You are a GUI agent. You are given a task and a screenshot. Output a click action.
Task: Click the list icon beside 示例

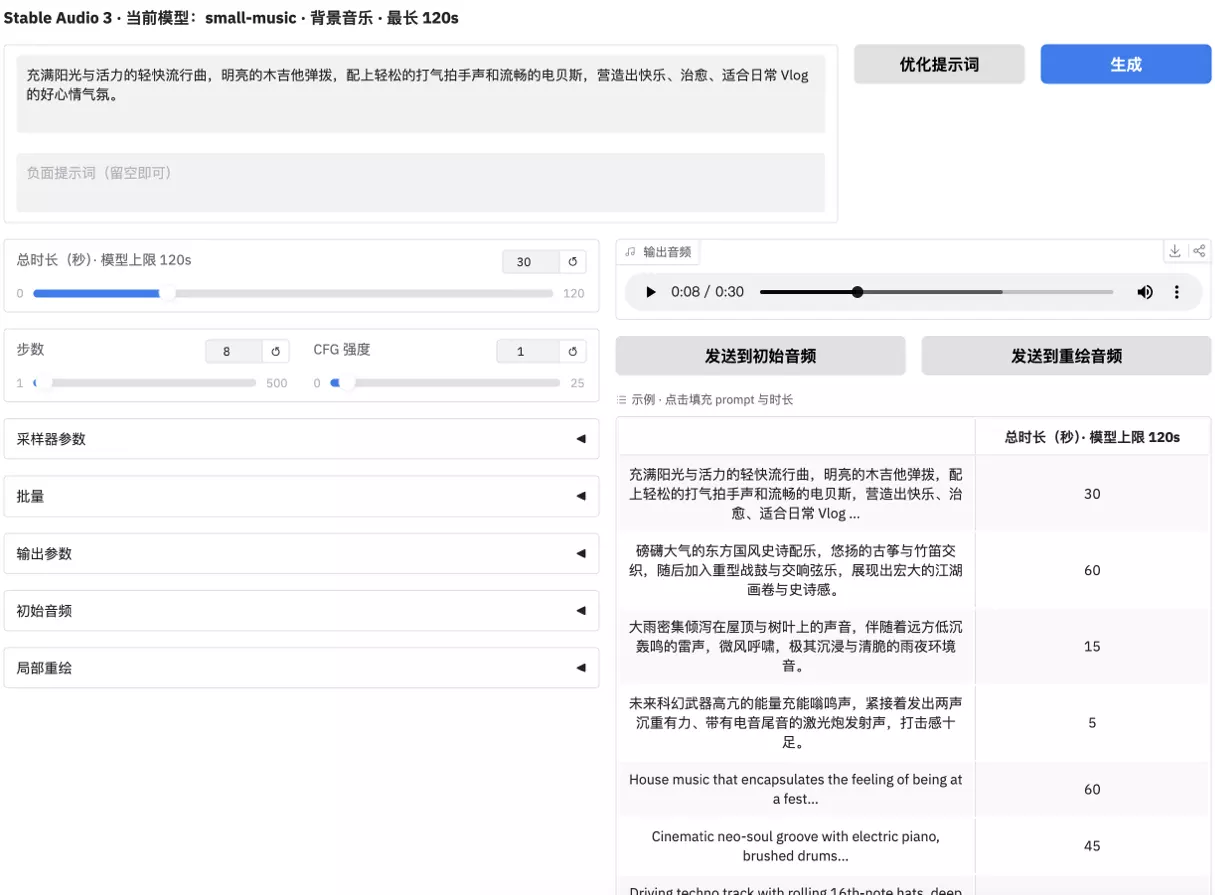pyautogui.click(x=622, y=400)
